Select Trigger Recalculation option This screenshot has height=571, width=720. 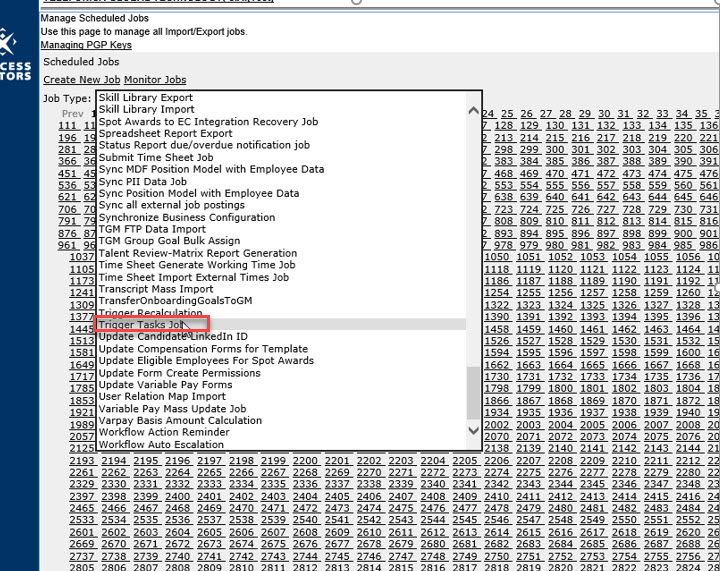click(x=151, y=313)
